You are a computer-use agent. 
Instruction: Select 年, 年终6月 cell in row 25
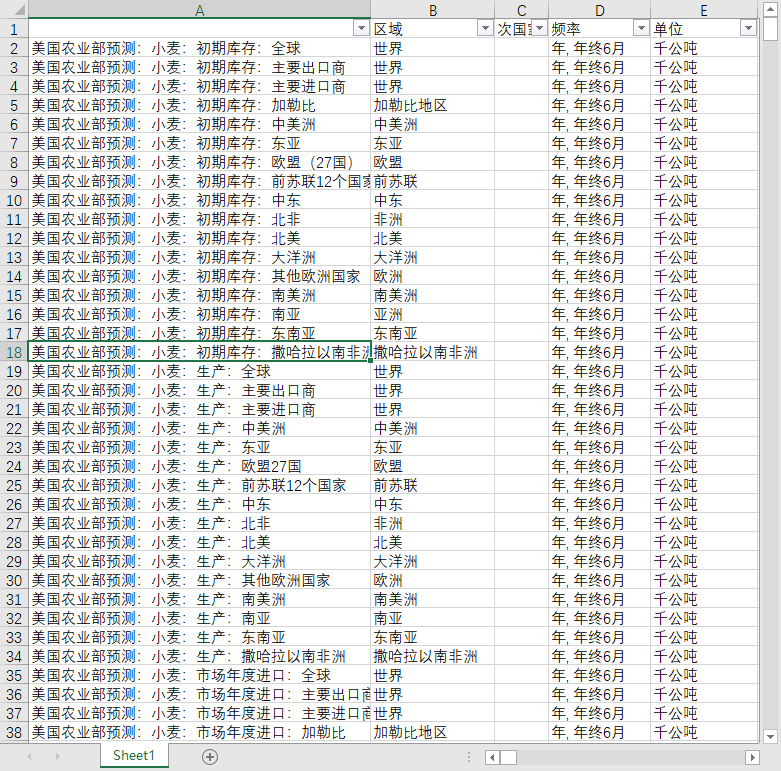[x=600, y=485]
